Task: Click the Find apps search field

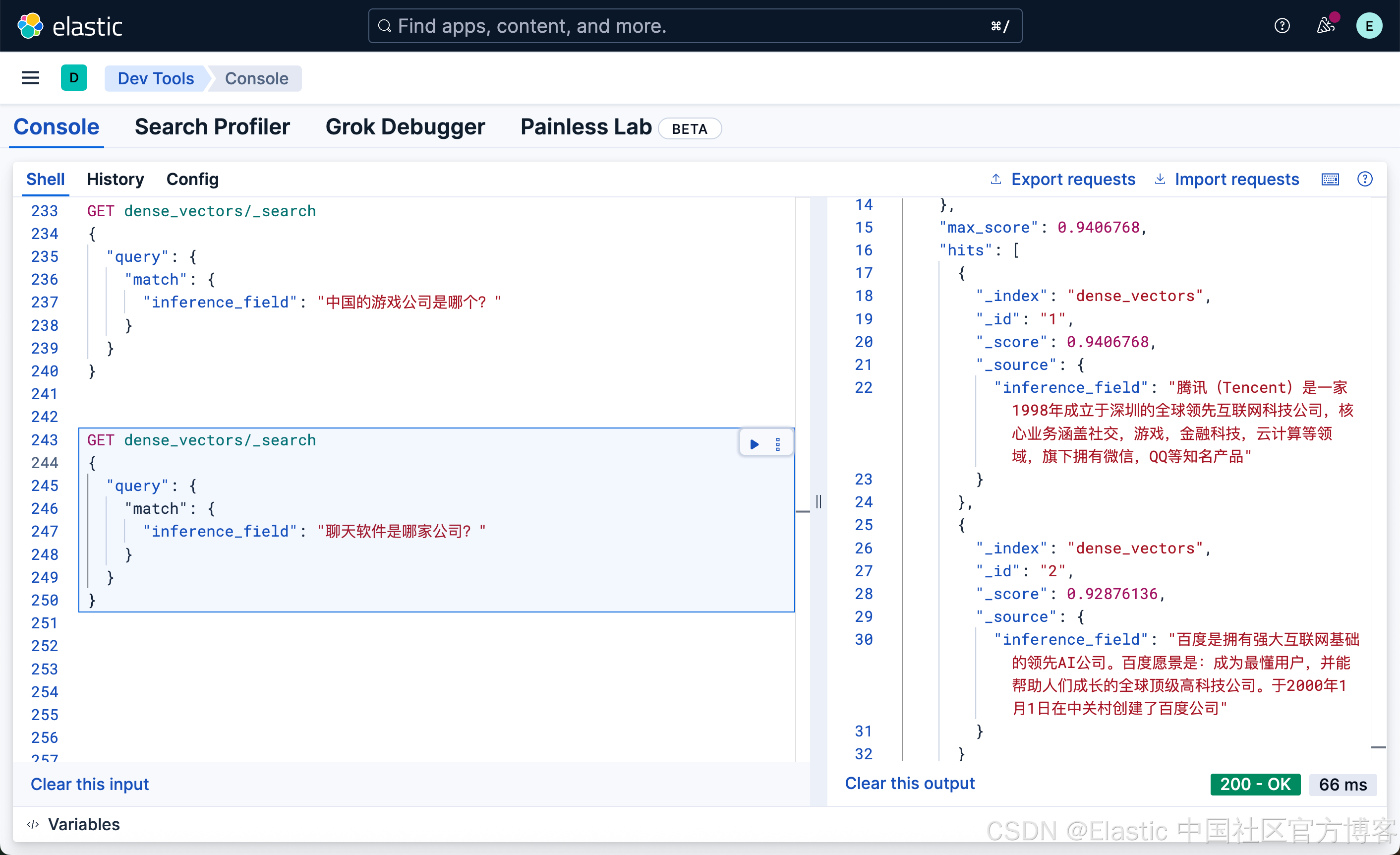Action: click(695, 26)
